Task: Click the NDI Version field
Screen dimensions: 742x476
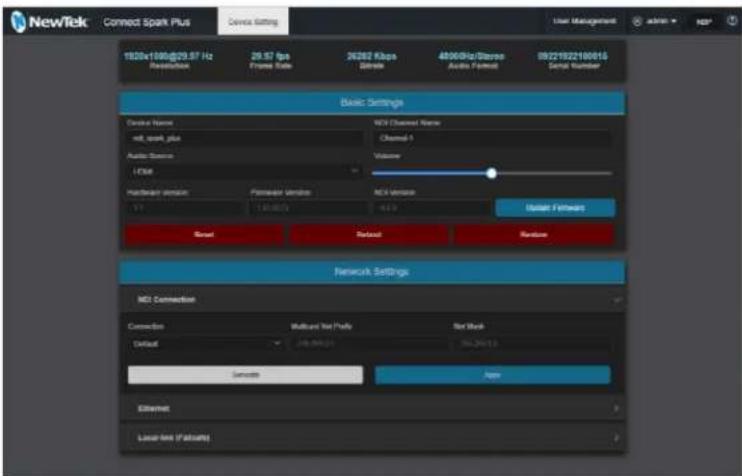Action: point(432,208)
